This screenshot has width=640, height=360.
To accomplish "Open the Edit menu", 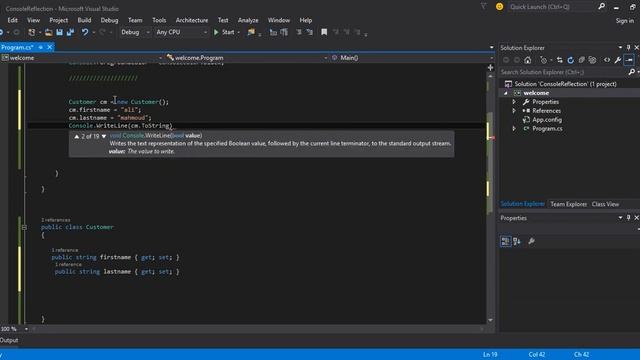I will (x=13, y=20).
